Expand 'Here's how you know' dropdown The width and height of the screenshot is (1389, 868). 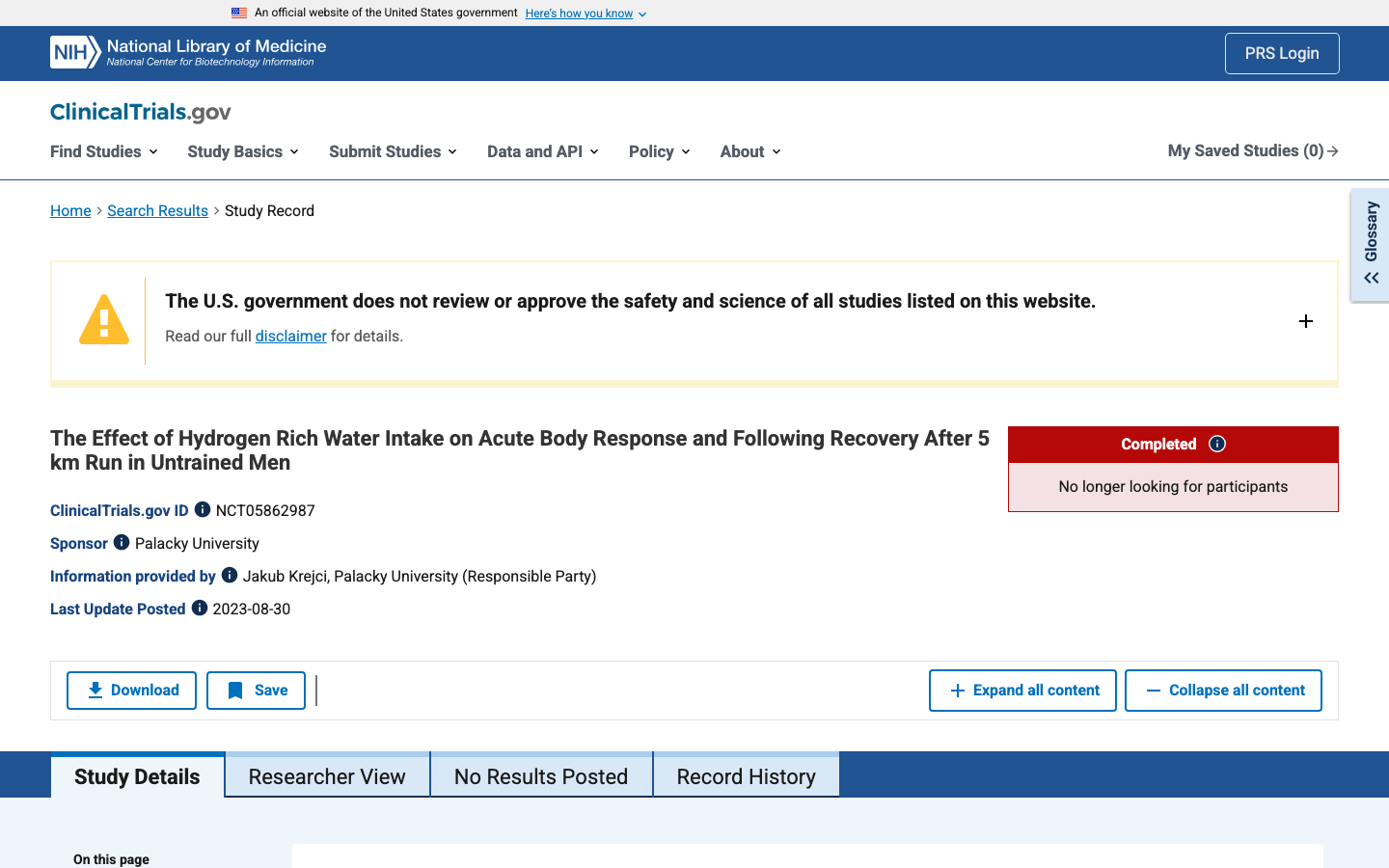coord(586,14)
